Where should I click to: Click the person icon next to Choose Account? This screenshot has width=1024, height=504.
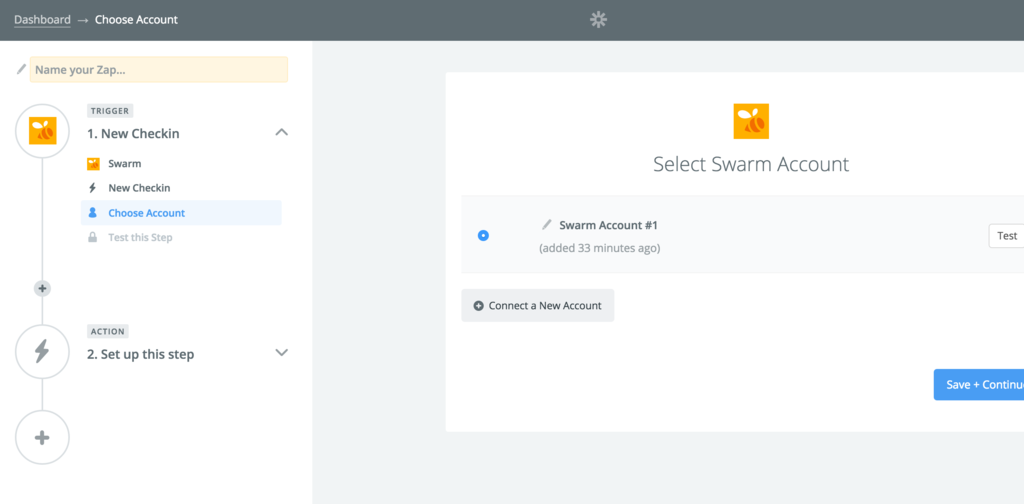click(93, 213)
